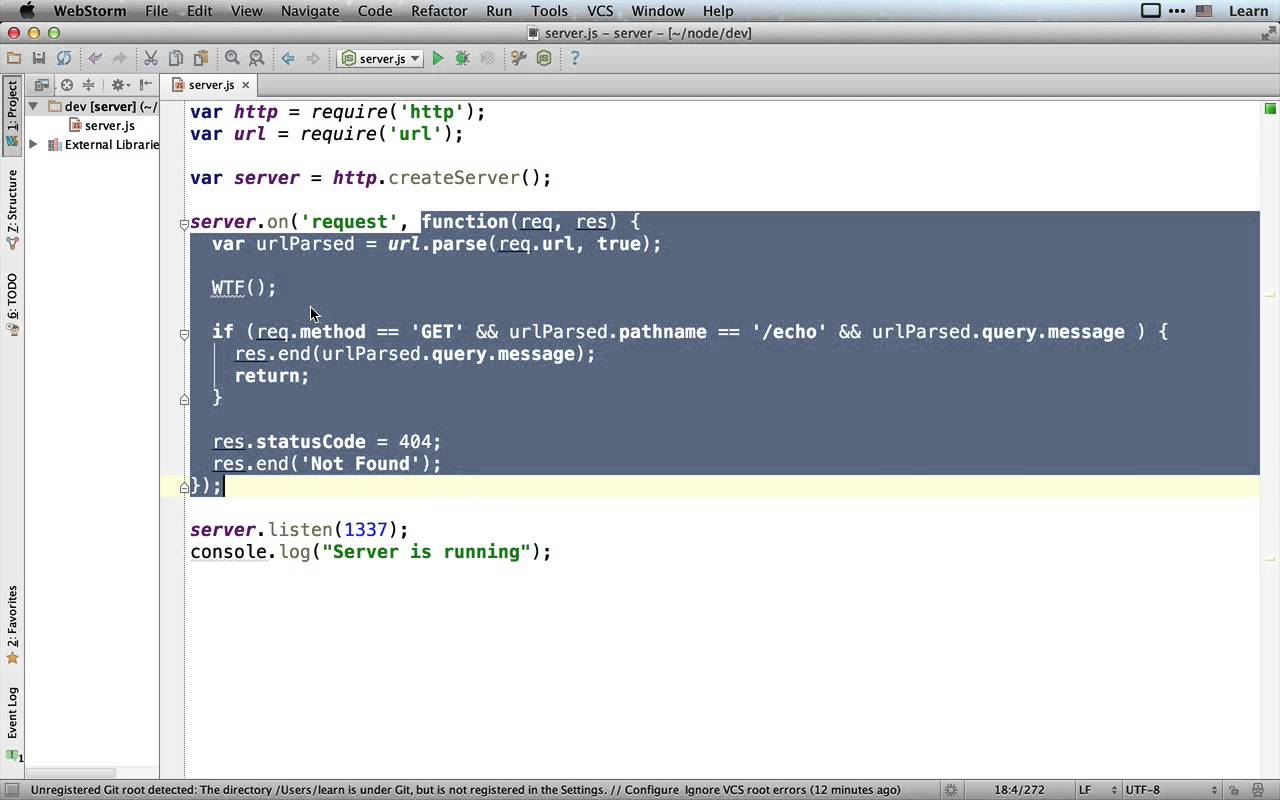Screen dimensions: 1280x800
Task: Click the Replace search icon
Action: (257, 59)
